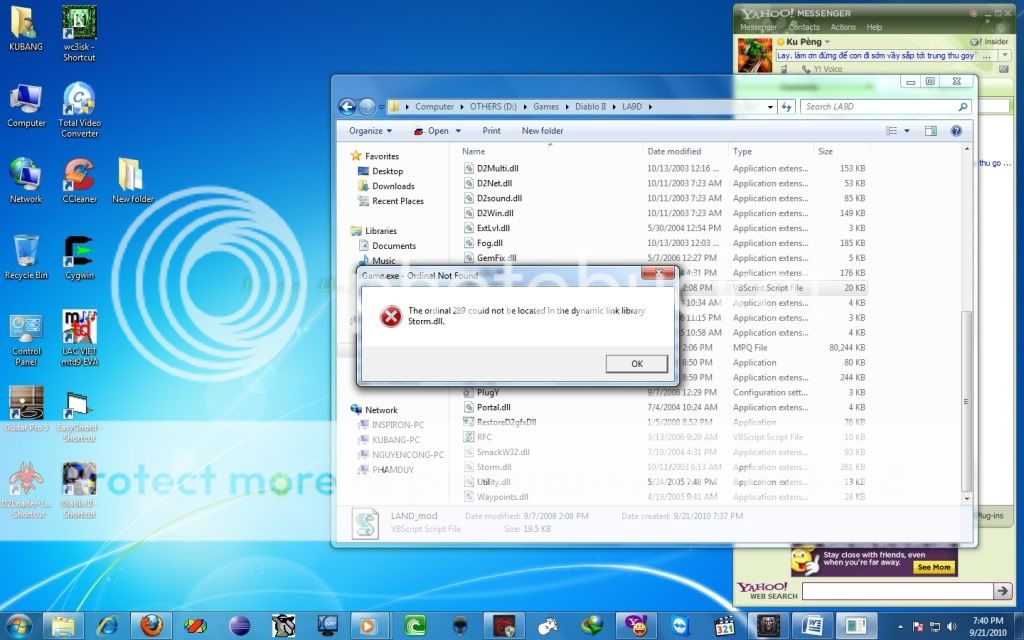Close the Game.exe error dialog
This screenshot has width=1024, height=640.
tap(658, 273)
